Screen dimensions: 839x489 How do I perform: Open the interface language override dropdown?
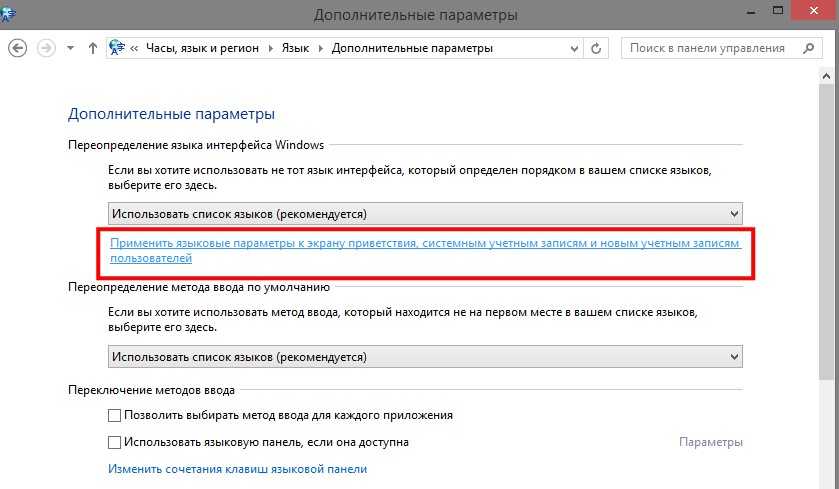(x=425, y=213)
